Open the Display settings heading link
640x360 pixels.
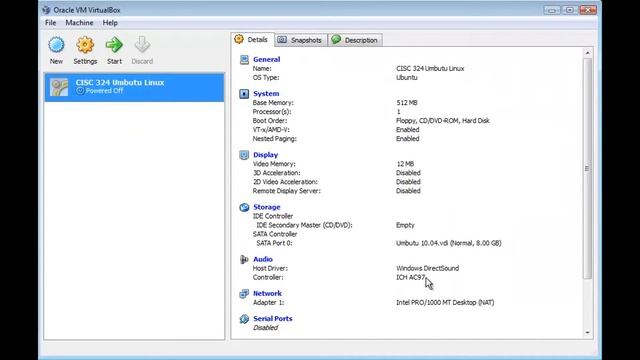(265, 155)
